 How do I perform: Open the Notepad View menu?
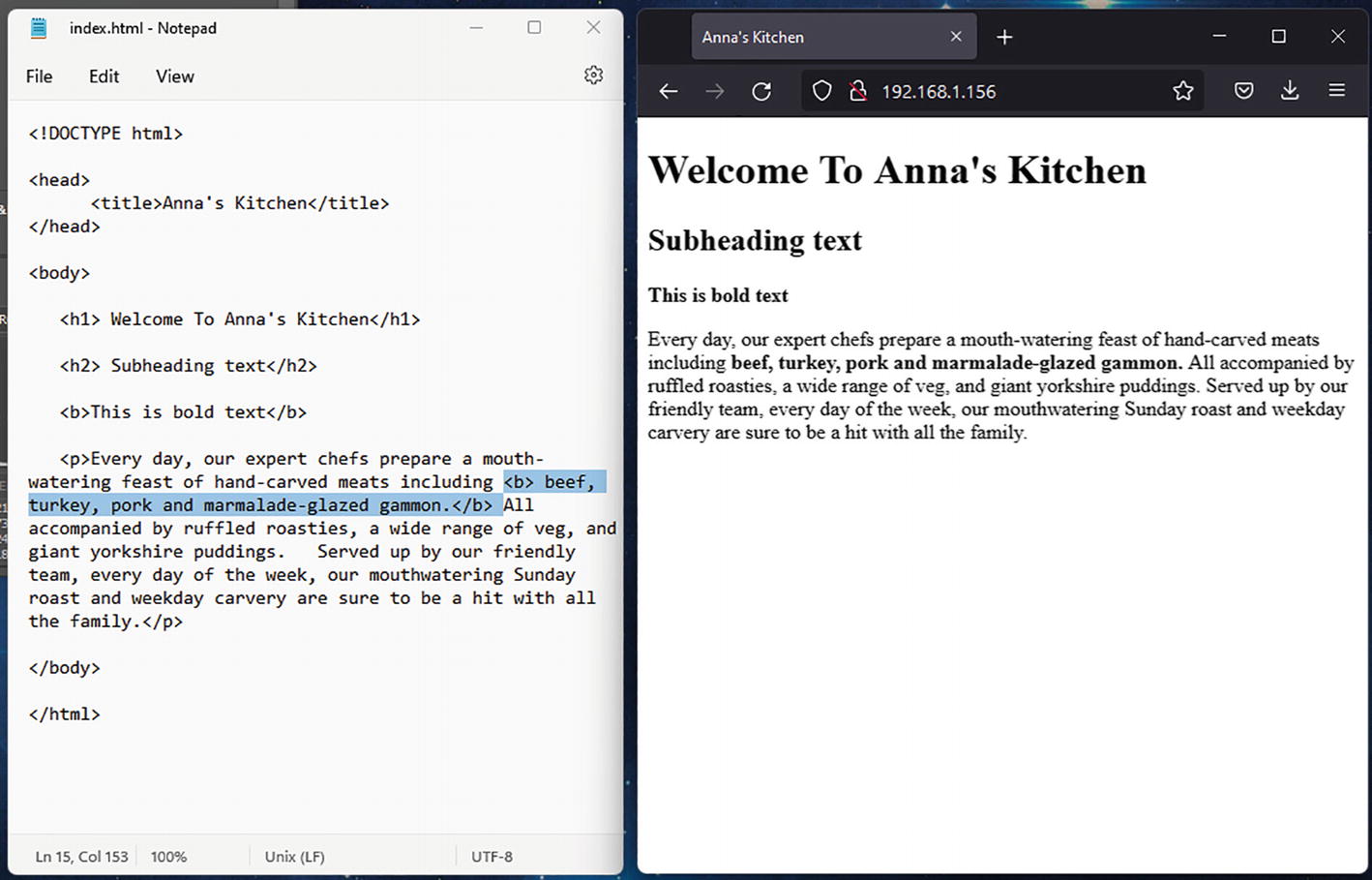click(x=175, y=76)
